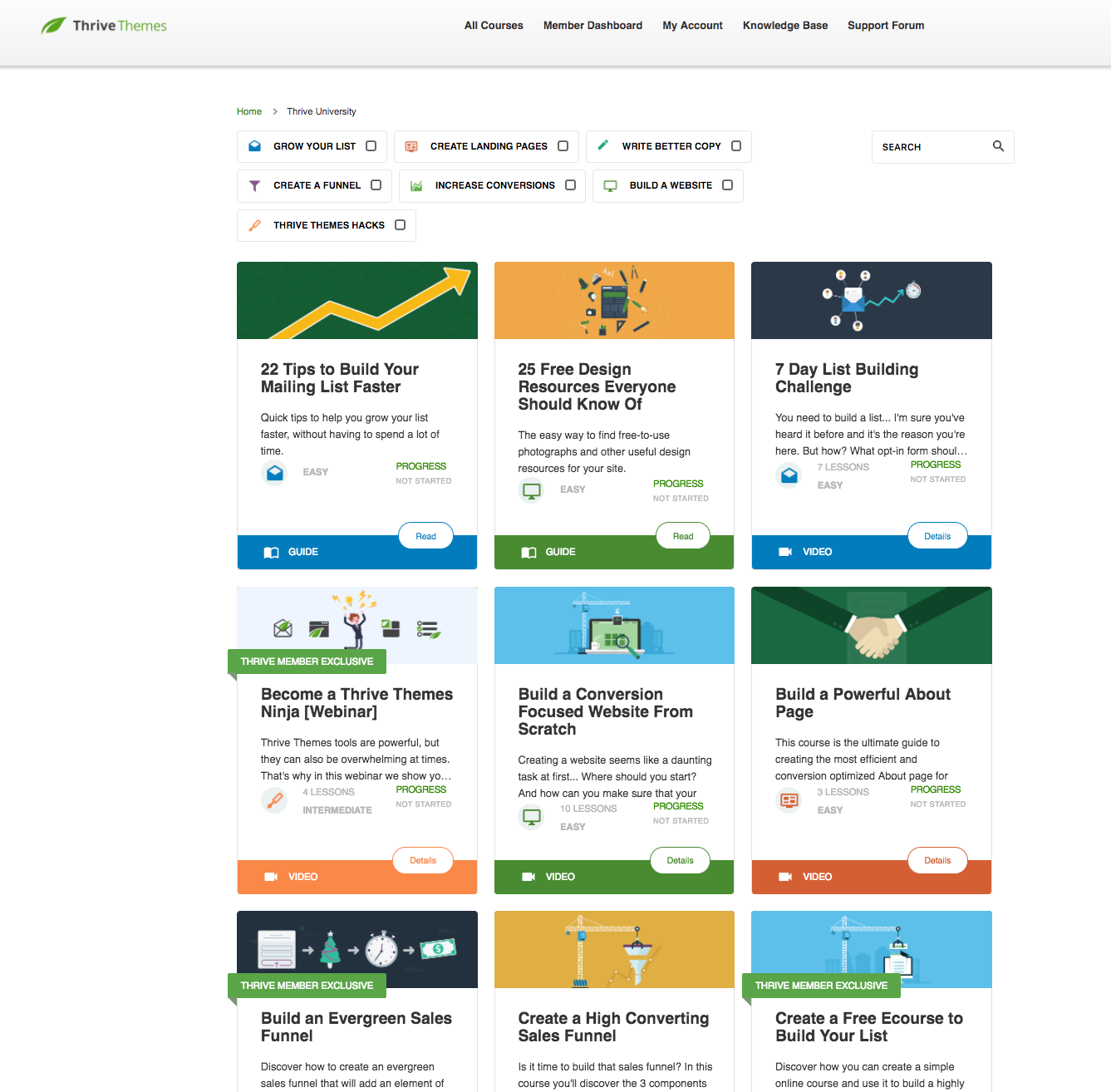Screen dimensions: 1111x1092
Task: Toggle the Increase Conversions filter checkbox
Action: 571,185
